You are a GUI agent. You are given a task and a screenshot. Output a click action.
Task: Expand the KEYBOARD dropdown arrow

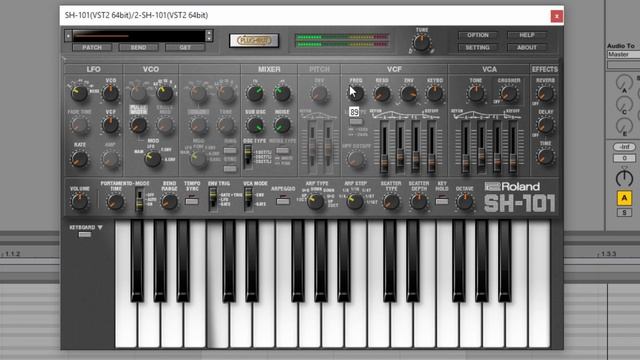100,227
